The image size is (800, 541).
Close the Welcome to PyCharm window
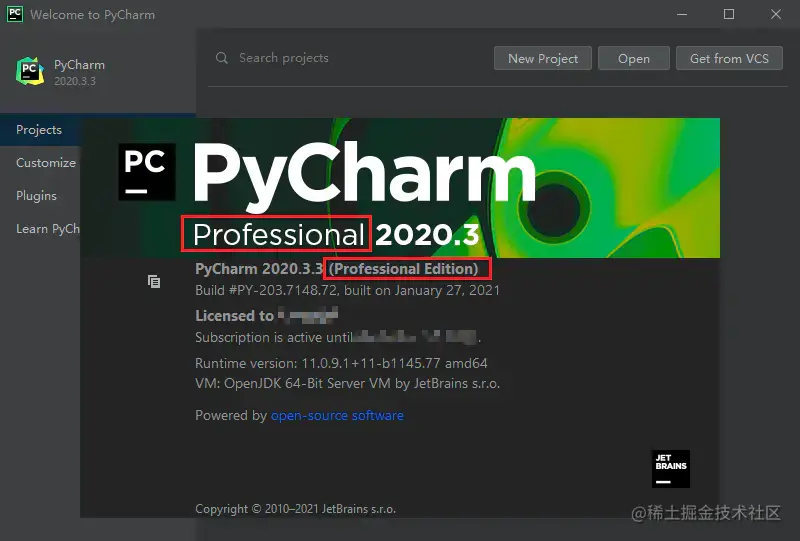pyautogui.click(x=776, y=14)
